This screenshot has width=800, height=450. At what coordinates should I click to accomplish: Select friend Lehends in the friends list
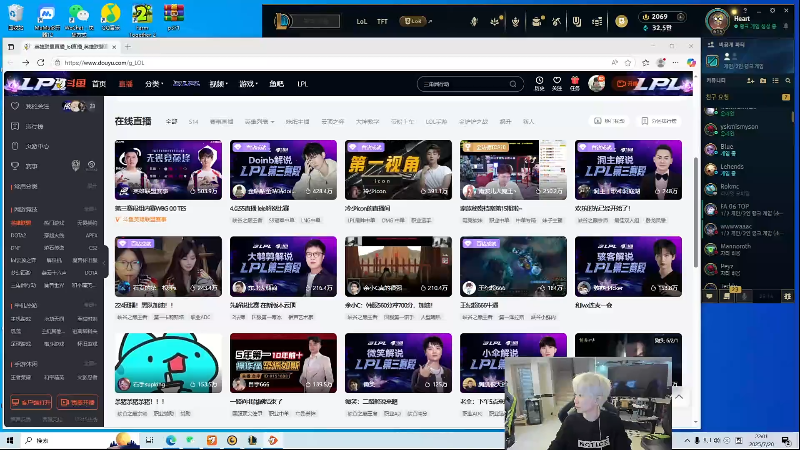pyautogui.click(x=747, y=169)
